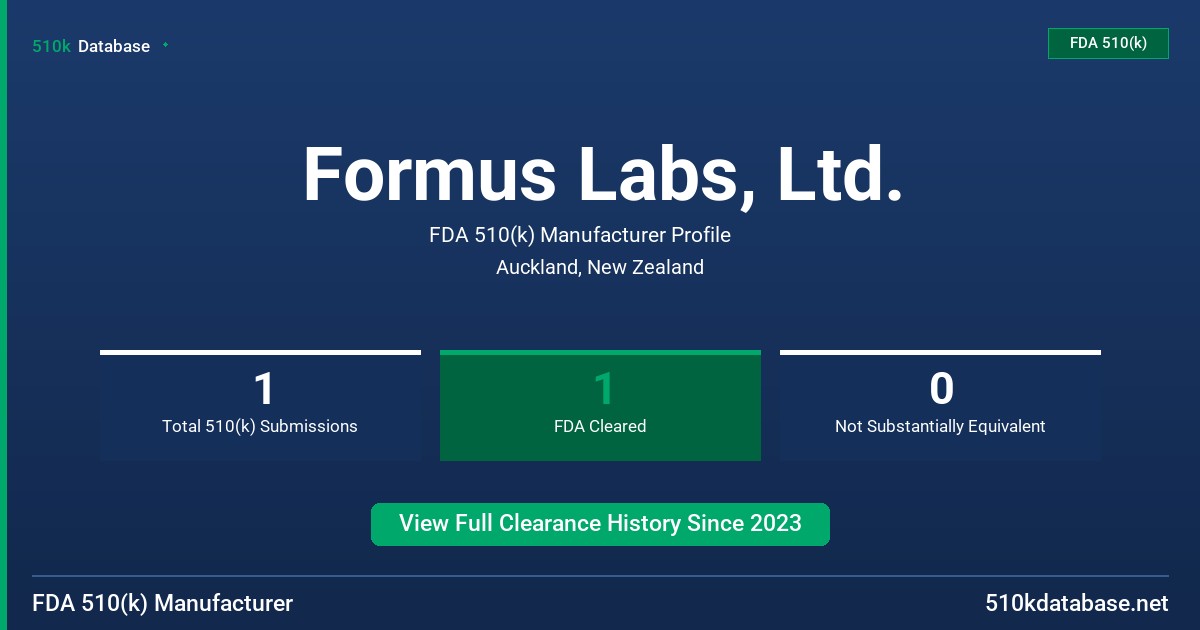Click the Auckland, New Zealand location text
The image size is (1200, 630).
tap(600, 267)
